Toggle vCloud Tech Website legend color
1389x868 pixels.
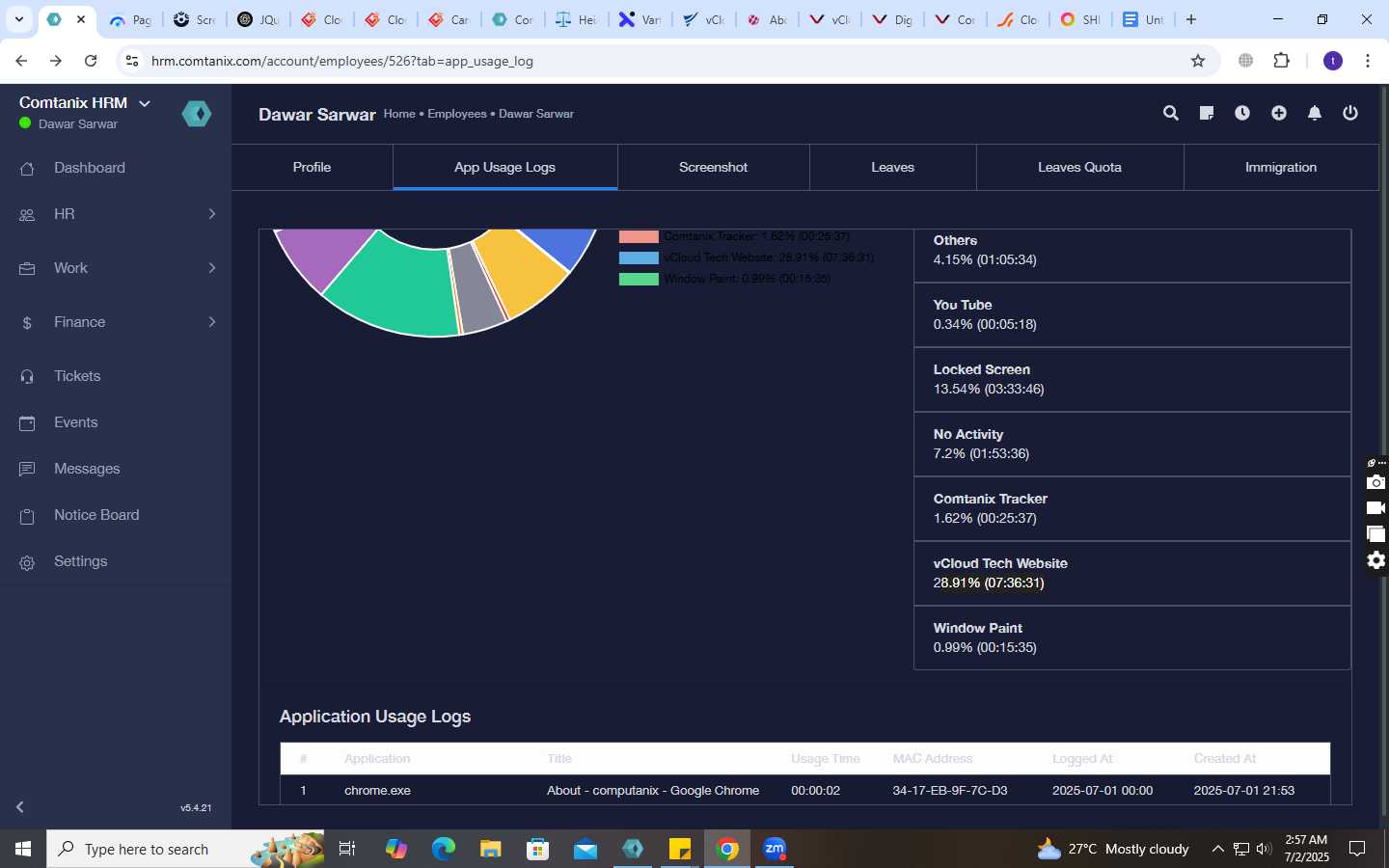click(639, 258)
